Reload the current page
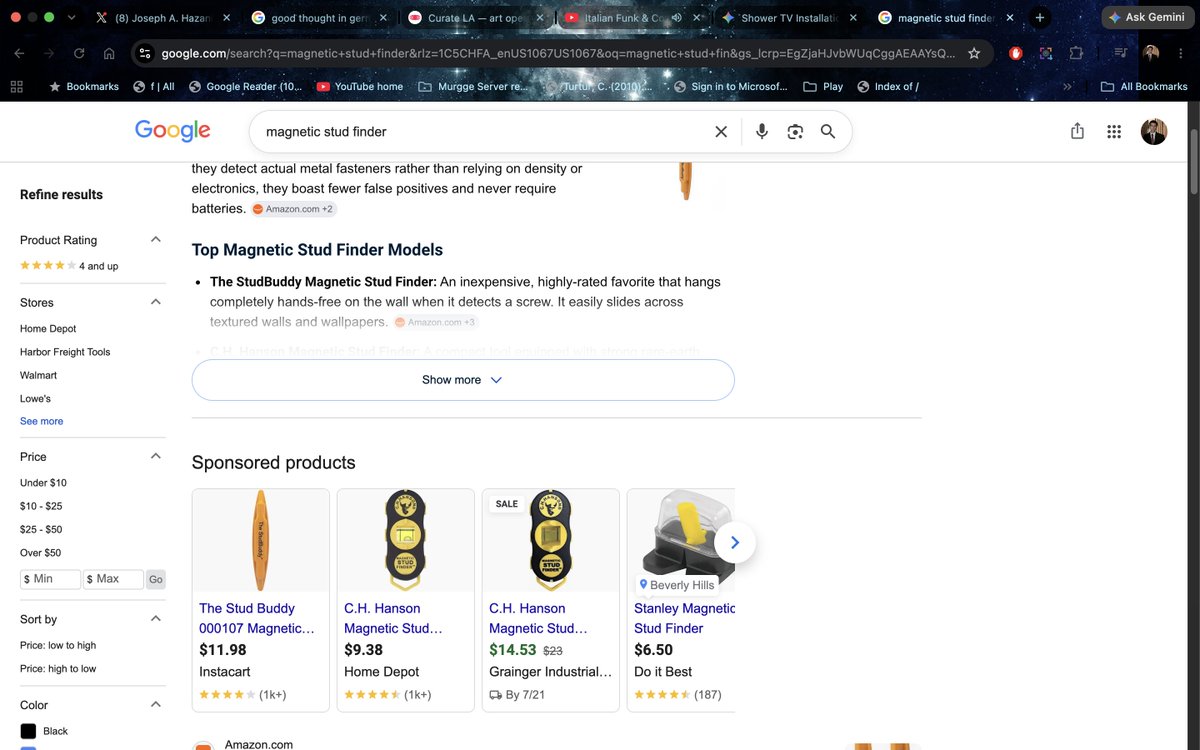 pos(79,54)
